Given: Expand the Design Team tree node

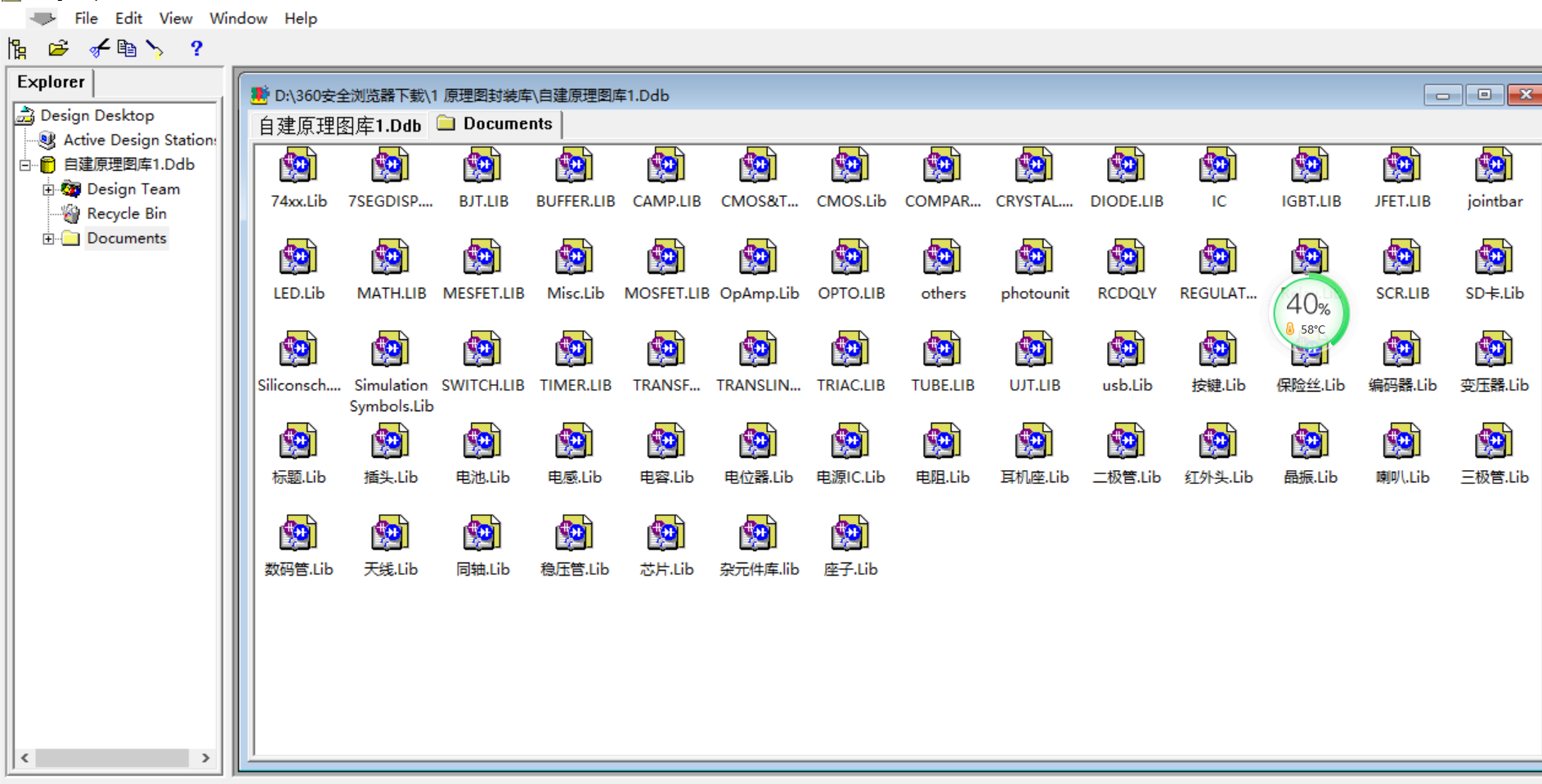Looking at the screenshot, I should pos(48,190).
